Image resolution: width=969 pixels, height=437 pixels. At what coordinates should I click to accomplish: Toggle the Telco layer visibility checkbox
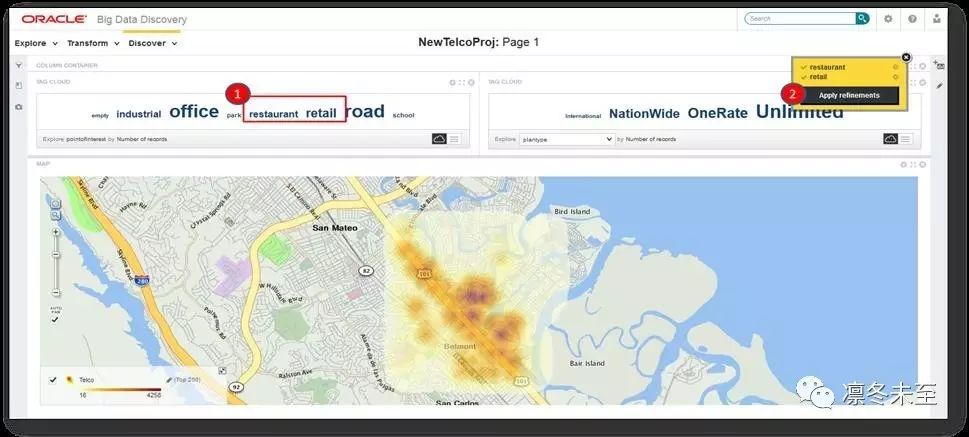coord(53,380)
